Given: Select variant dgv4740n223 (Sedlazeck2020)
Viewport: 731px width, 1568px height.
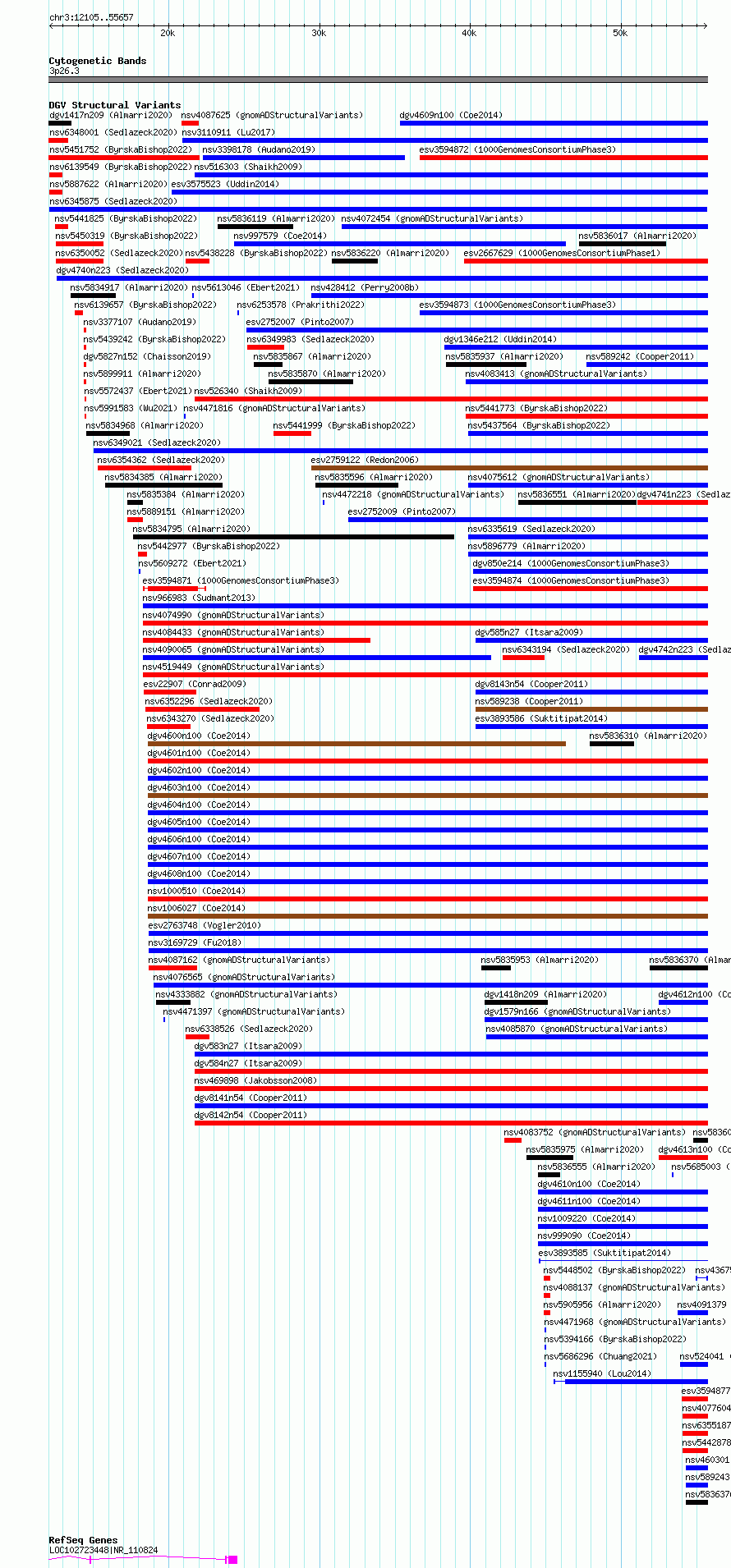Looking at the screenshot, I should click(x=122, y=270).
